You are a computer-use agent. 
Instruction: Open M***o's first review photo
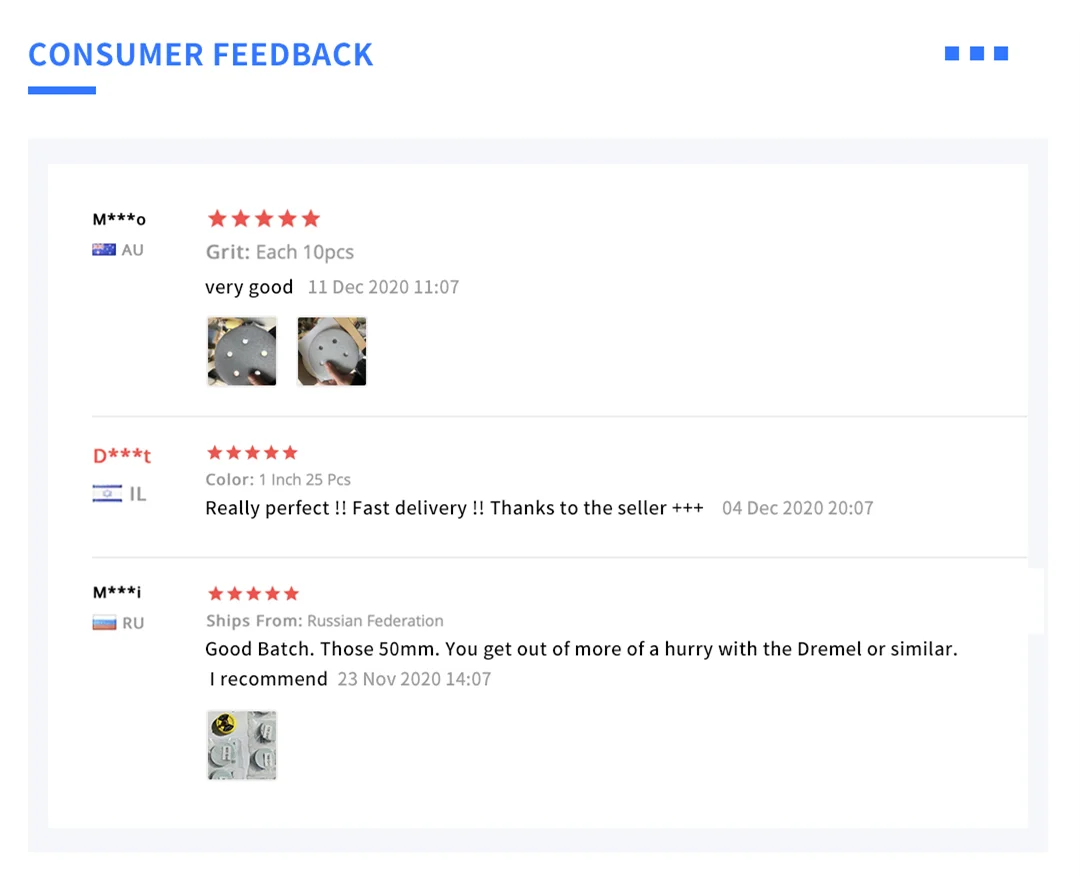[242, 351]
